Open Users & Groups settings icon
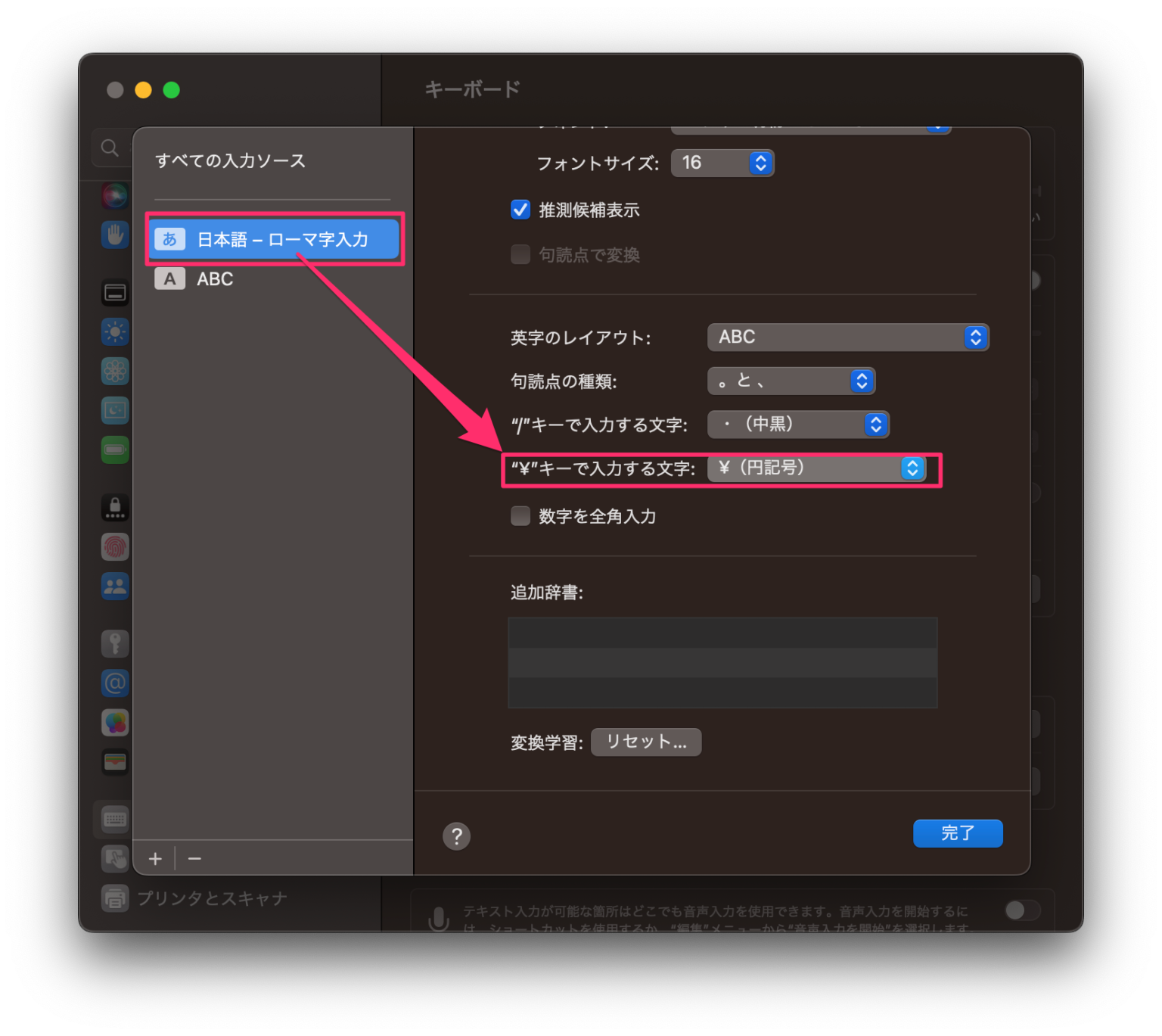The height and width of the screenshot is (1036, 1162). click(115, 586)
